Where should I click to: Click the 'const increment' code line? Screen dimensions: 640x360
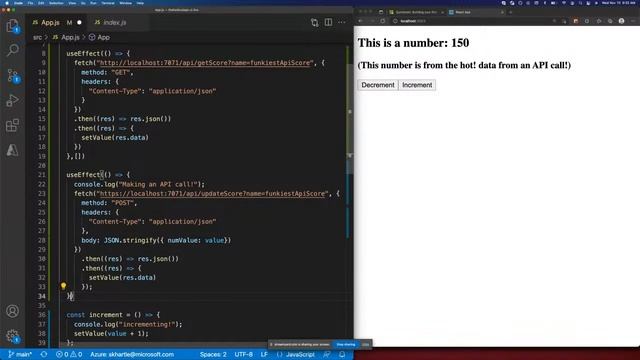pyautogui.click(x=113, y=315)
